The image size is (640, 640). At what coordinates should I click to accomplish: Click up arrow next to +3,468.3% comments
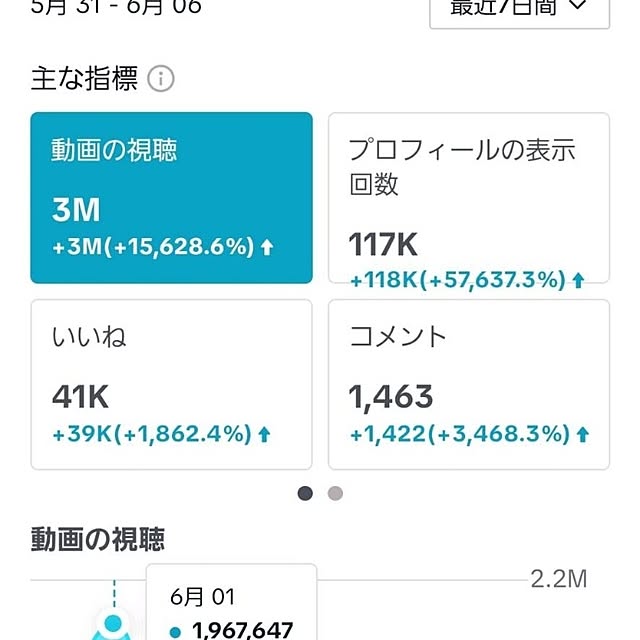(582, 434)
